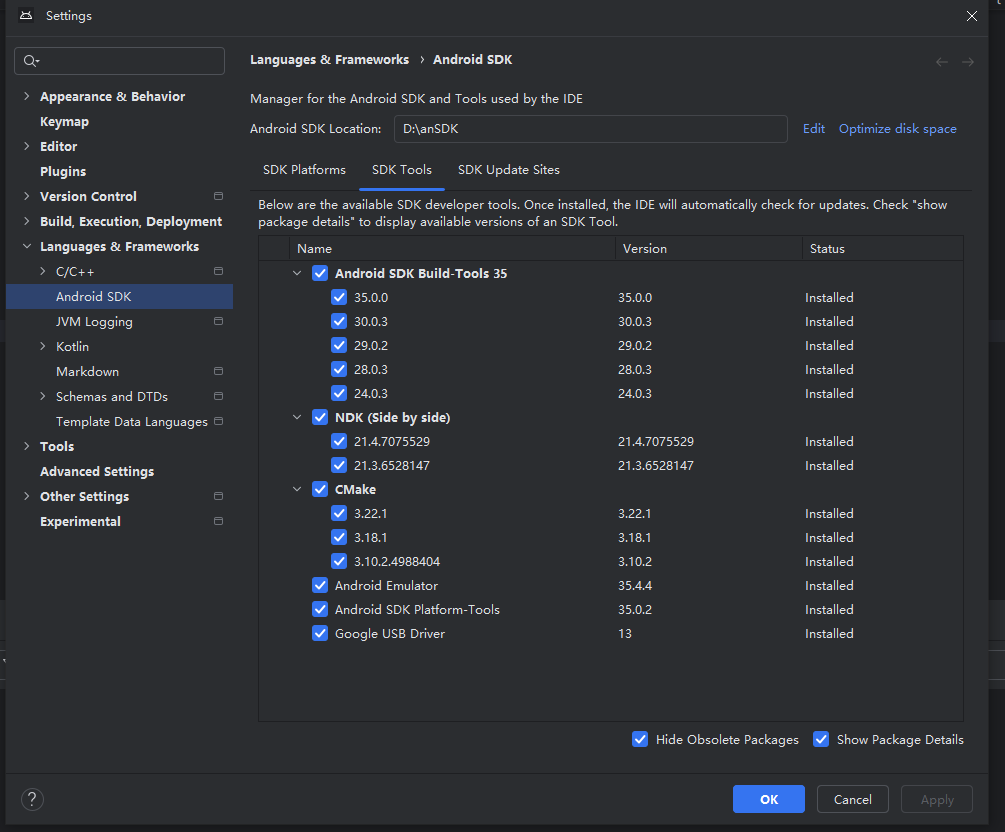Click the project-level icon beside JVM Logging
This screenshot has width=1005, height=832.
click(219, 321)
